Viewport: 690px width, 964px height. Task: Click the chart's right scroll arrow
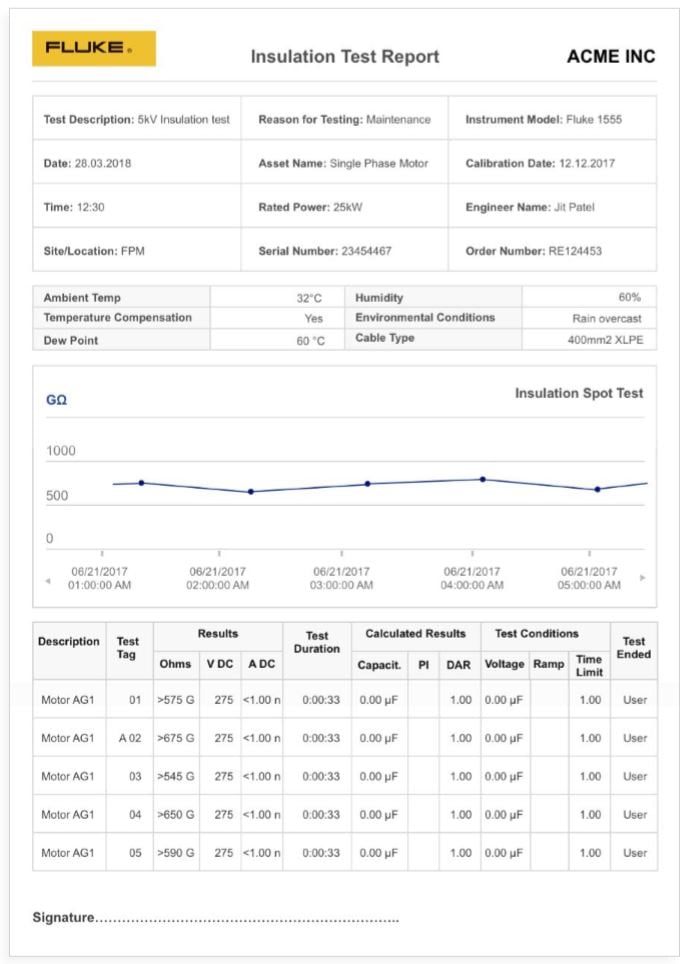(643, 578)
